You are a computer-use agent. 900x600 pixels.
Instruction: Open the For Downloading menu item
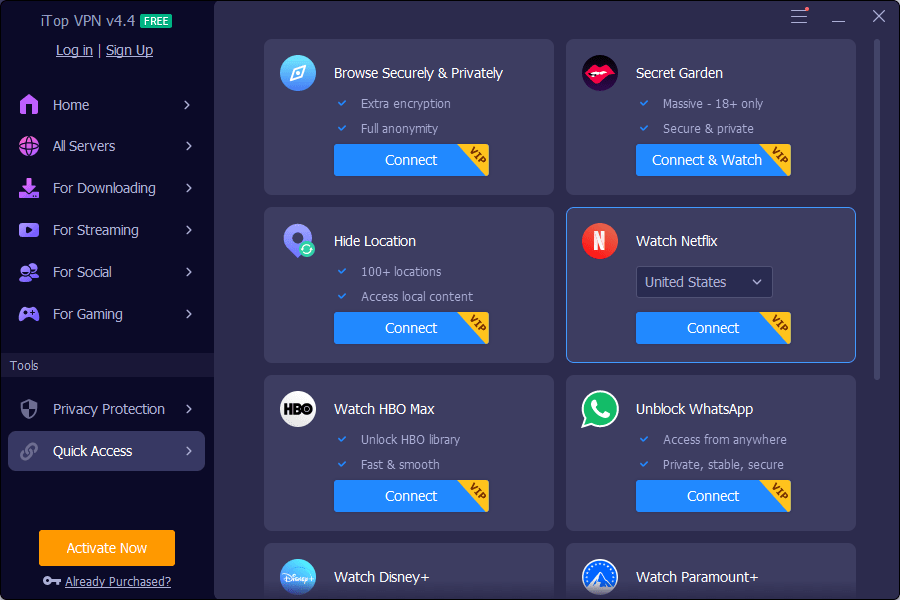pyautogui.click(x=106, y=188)
